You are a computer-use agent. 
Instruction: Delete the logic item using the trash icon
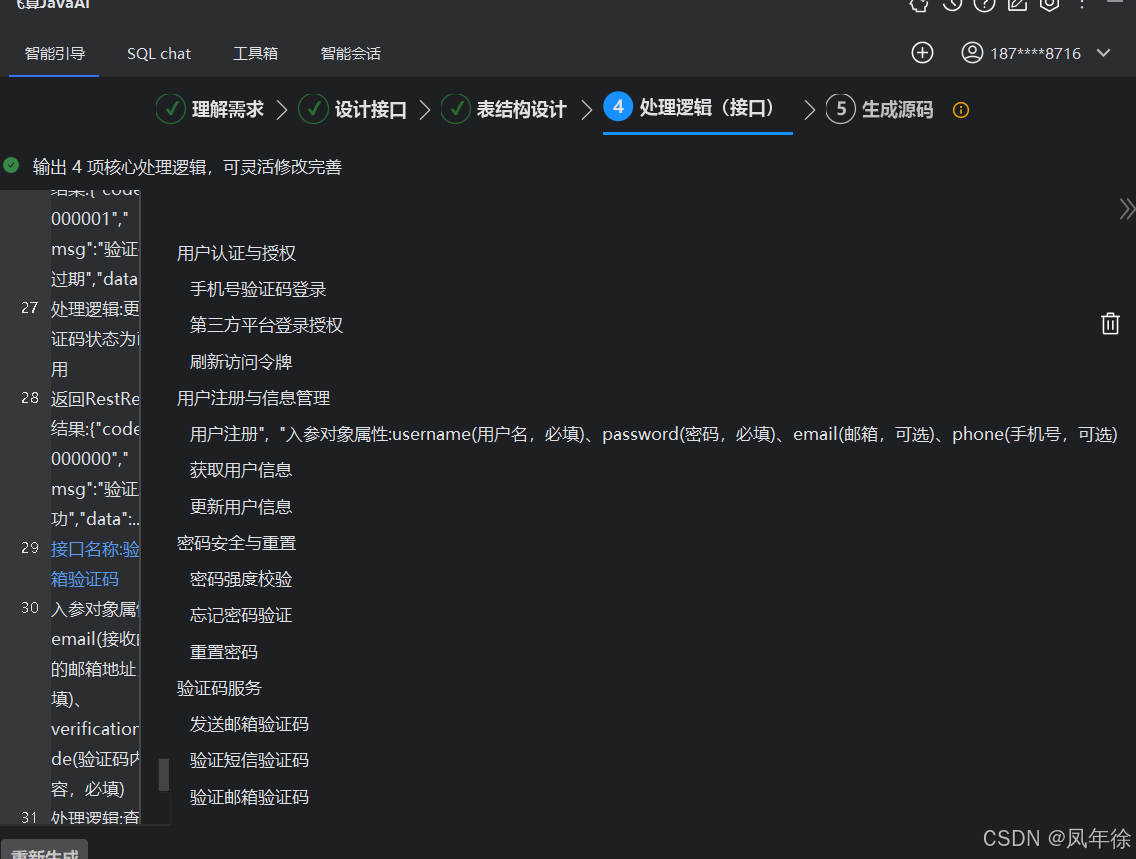[1110, 323]
